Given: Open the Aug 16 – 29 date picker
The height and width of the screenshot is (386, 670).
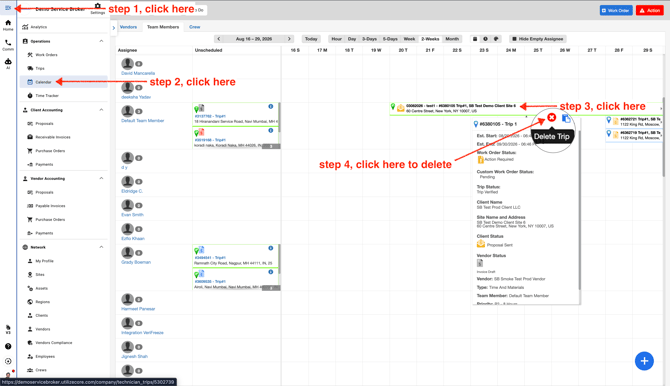Looking at the screenshot, I should pyautogui.click(x=254, y=39).
